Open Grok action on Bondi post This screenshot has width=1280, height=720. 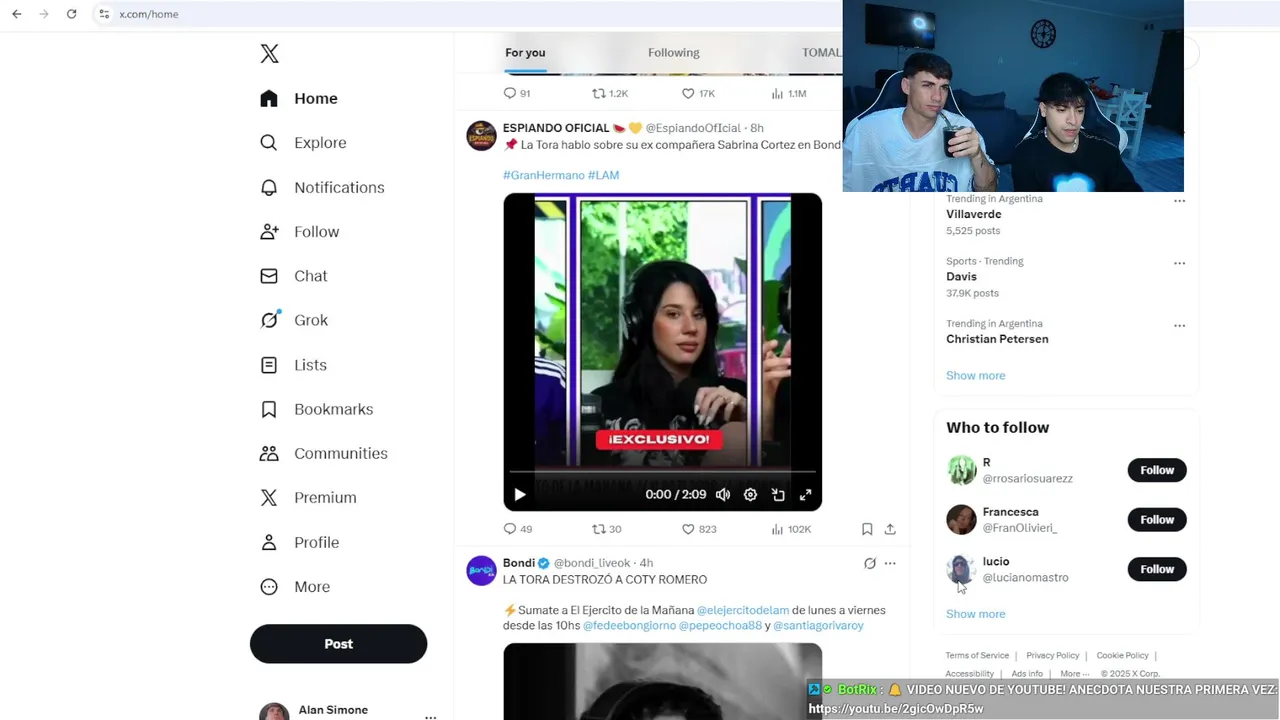pos(870,563)
